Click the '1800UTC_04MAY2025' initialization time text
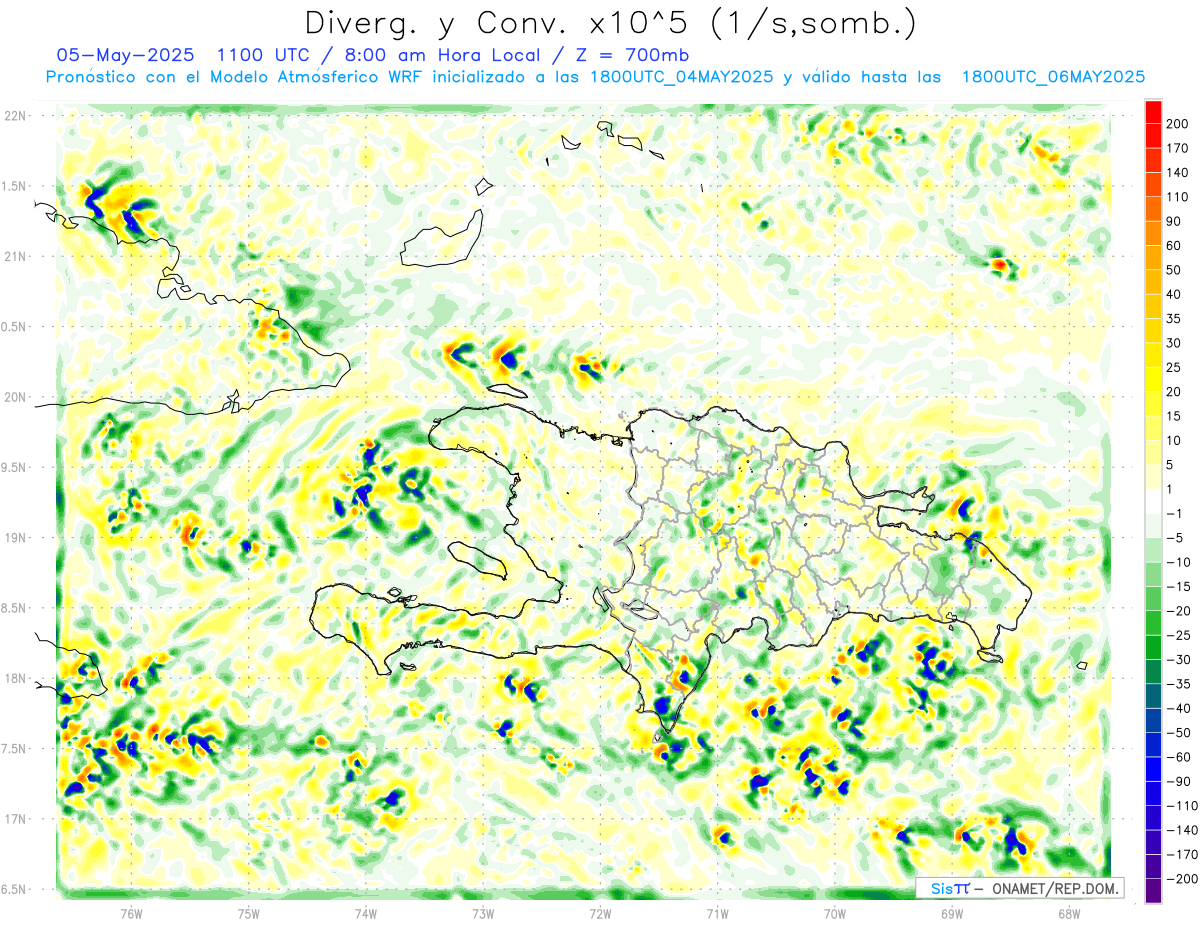Screen dimensions: 1200x927 (680, 77)
